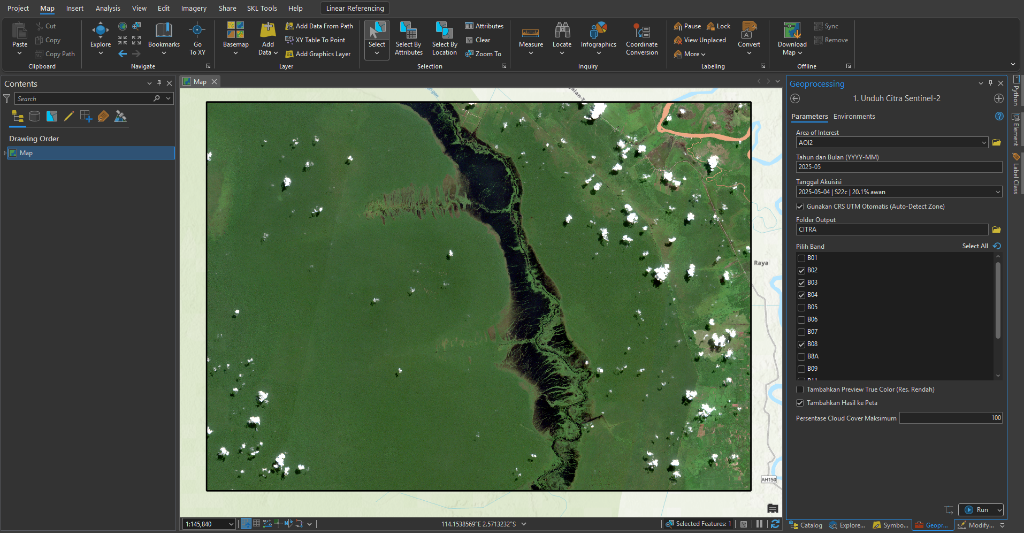
Task: Browse for Folder Output location
Action: (x=997, y=230)
